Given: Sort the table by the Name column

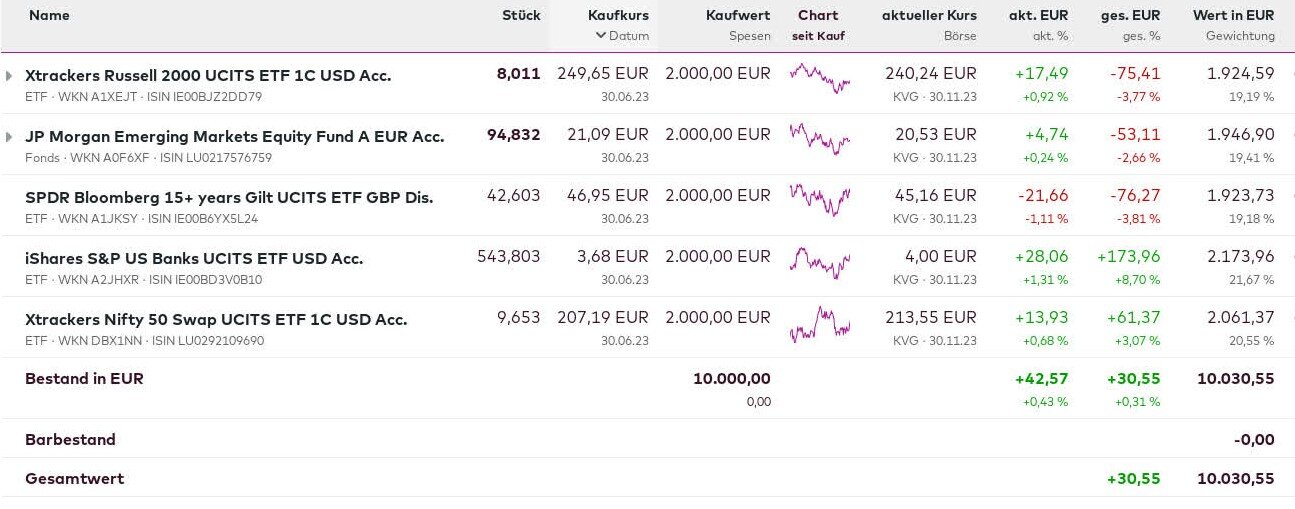Looking at the screenshot, I should (49, 16).
